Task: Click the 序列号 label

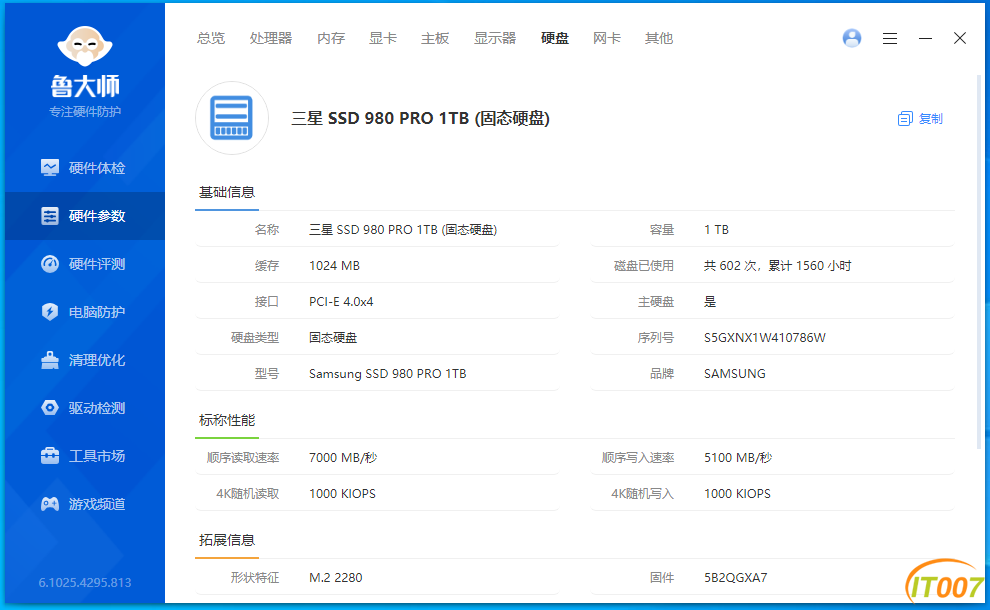Action: [655, 338]
